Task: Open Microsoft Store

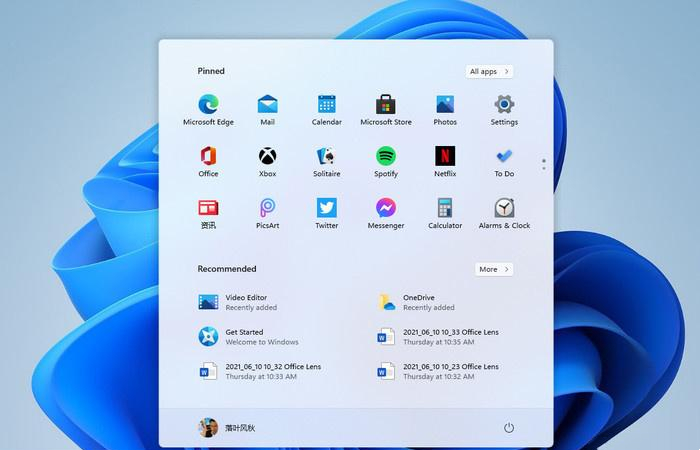Action: coord(386,104)
